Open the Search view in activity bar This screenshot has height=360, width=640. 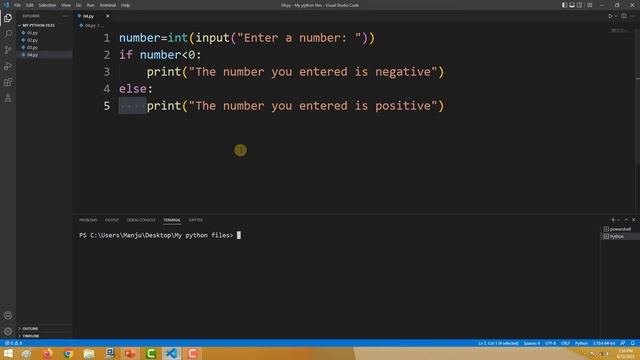point(8,34)
